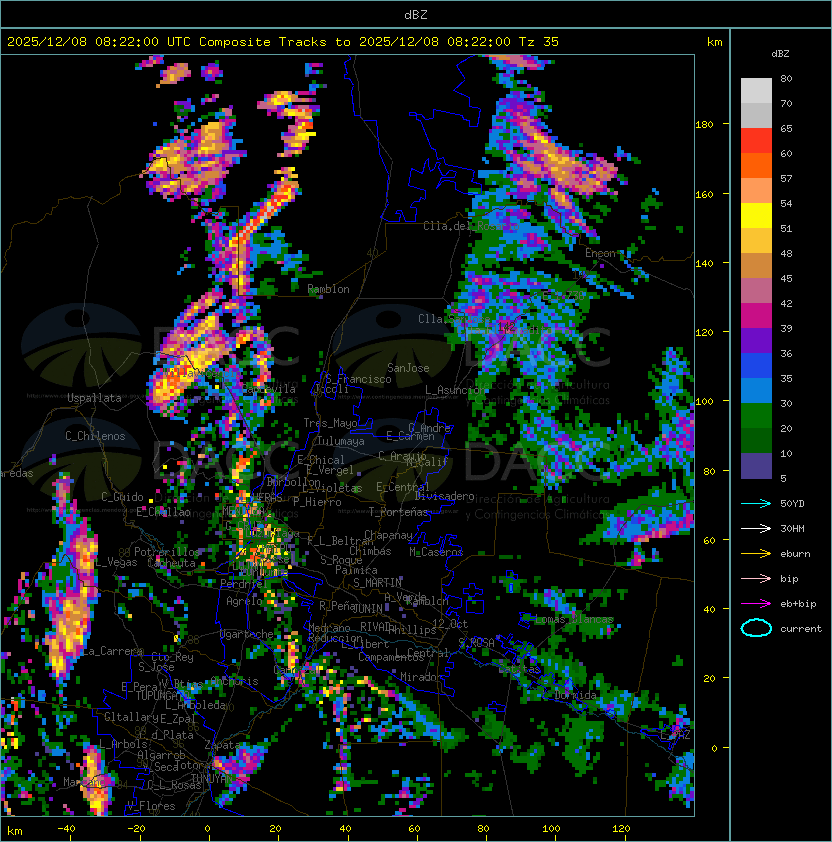Pick the red swatch between 65 and 60
832x842 pixels.
756,141
